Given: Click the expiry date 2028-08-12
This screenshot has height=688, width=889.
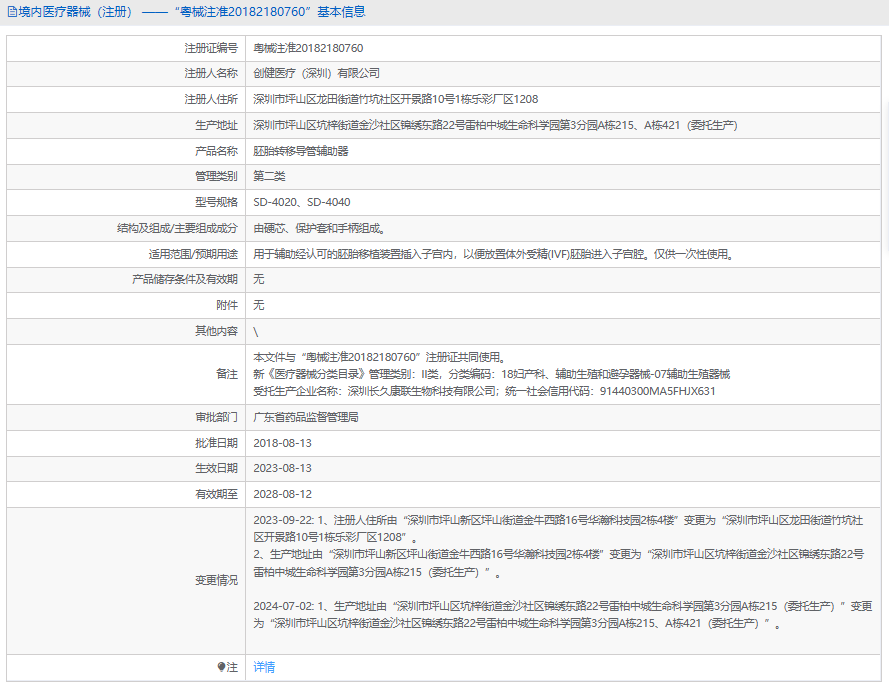Looking at the screenshot, I should point(283,494).
